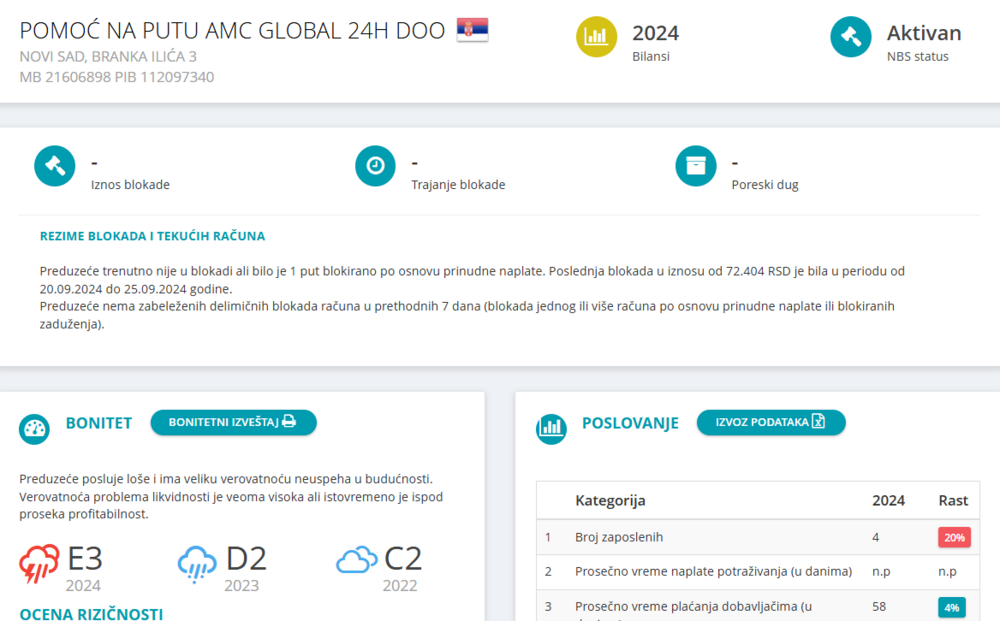Open the Bonitetni izveštaj report
This screenshot has width=1000, height=621.
pos(233,423)
